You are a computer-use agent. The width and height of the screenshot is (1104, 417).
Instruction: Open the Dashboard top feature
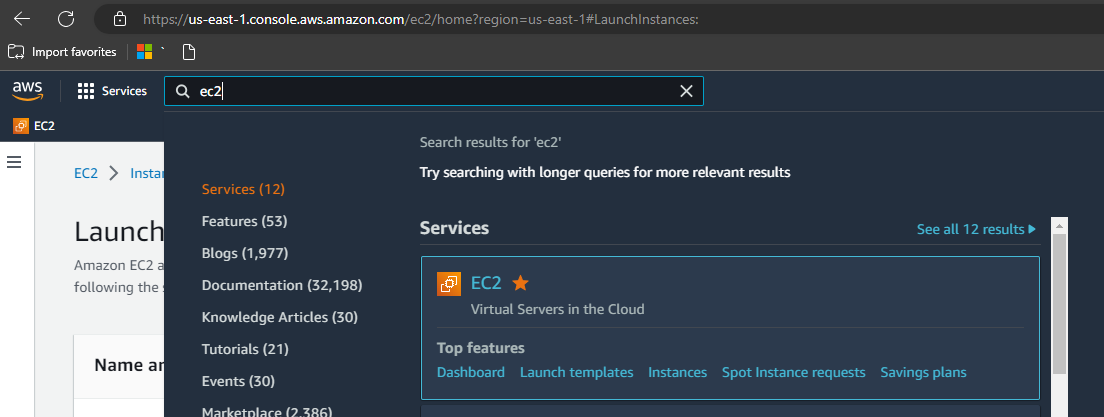point(470,372)
